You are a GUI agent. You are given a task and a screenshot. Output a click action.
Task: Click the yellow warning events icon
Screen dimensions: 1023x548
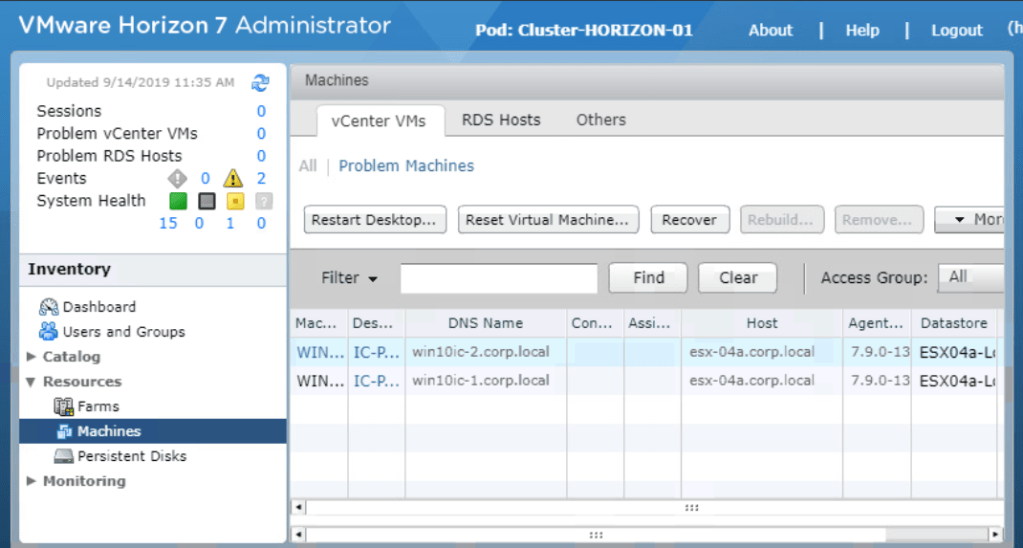point(233,179)
